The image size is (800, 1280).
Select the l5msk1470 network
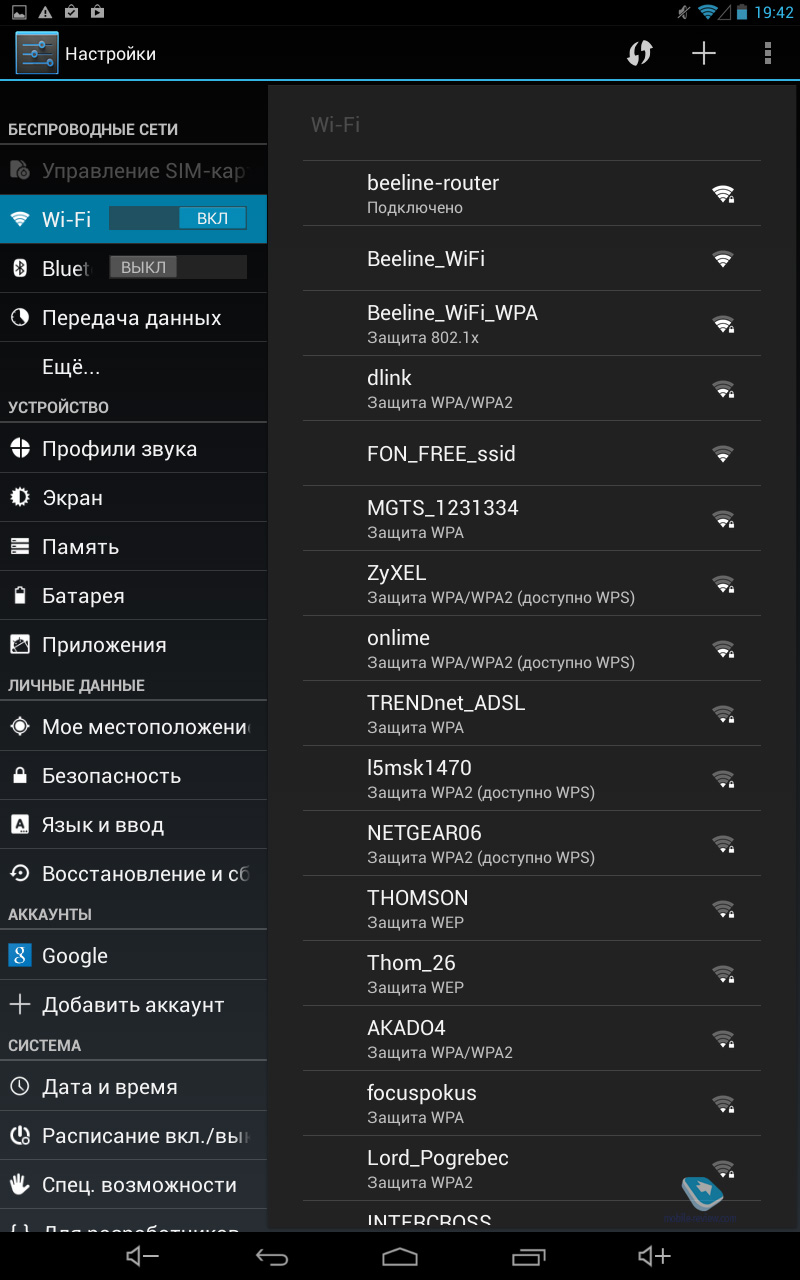point(532,778)
